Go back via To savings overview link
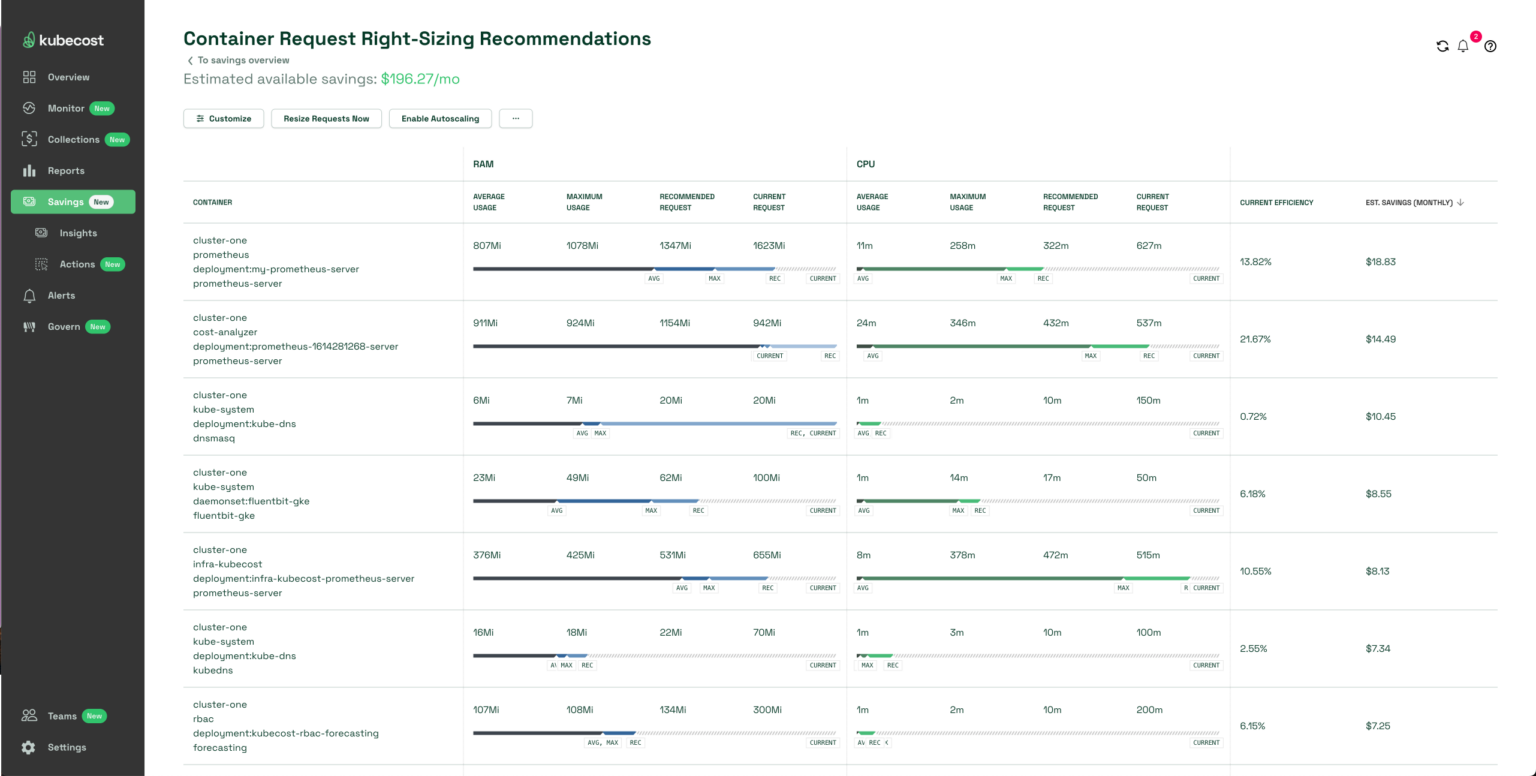This screenshot has width=1536, height=776. point(238,60)
